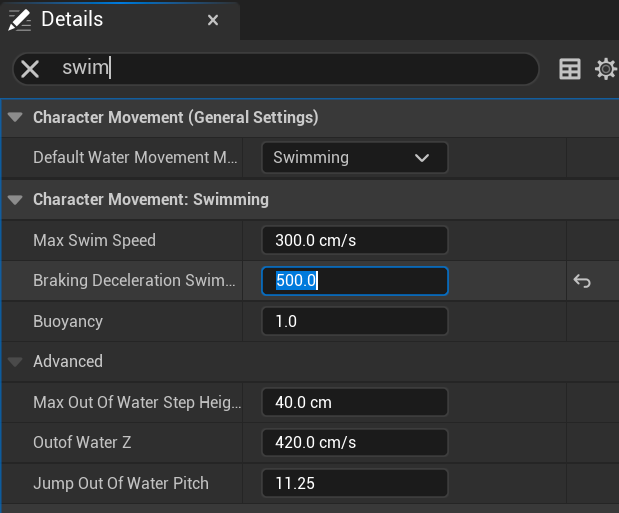Collapse Character Movement (General Settings) section
619x513 pixels.
(x=15, y=117)
